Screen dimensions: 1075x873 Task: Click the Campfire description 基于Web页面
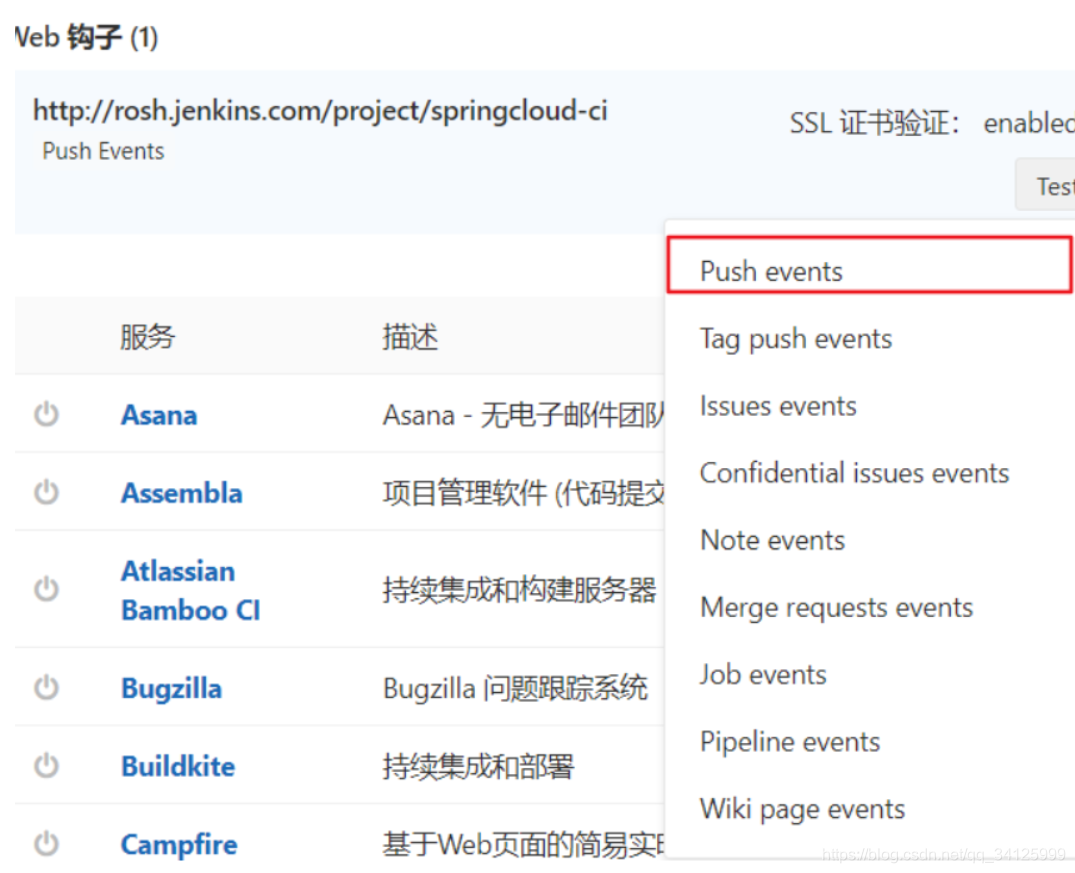click(523, 845)
